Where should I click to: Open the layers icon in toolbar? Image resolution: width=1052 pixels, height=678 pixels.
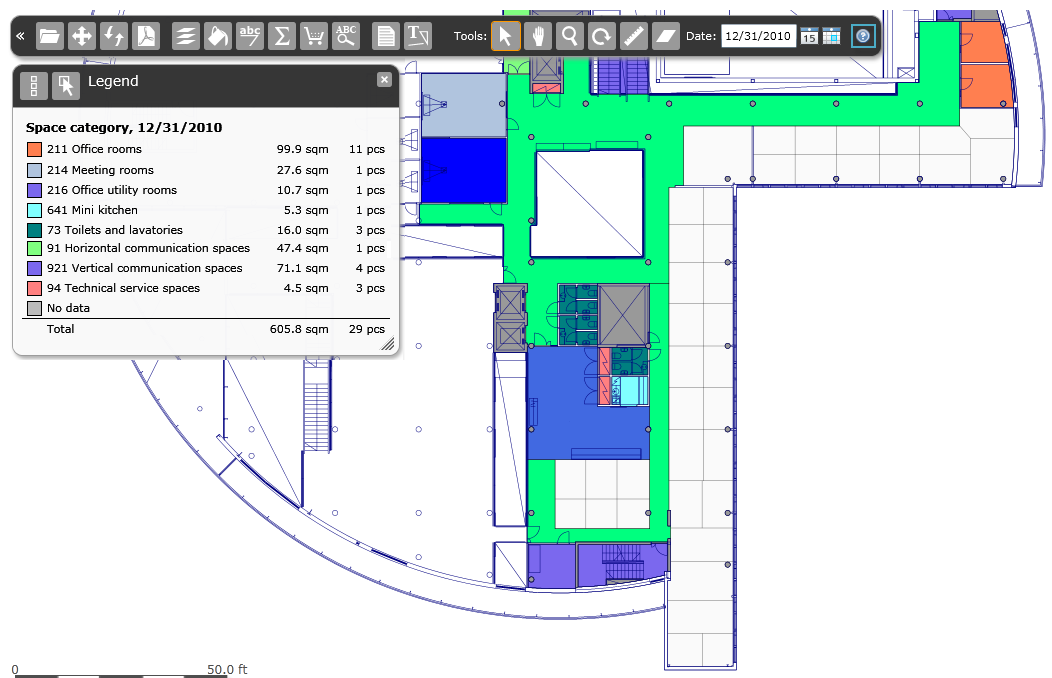pyautogui.click(x=186, y=36)
